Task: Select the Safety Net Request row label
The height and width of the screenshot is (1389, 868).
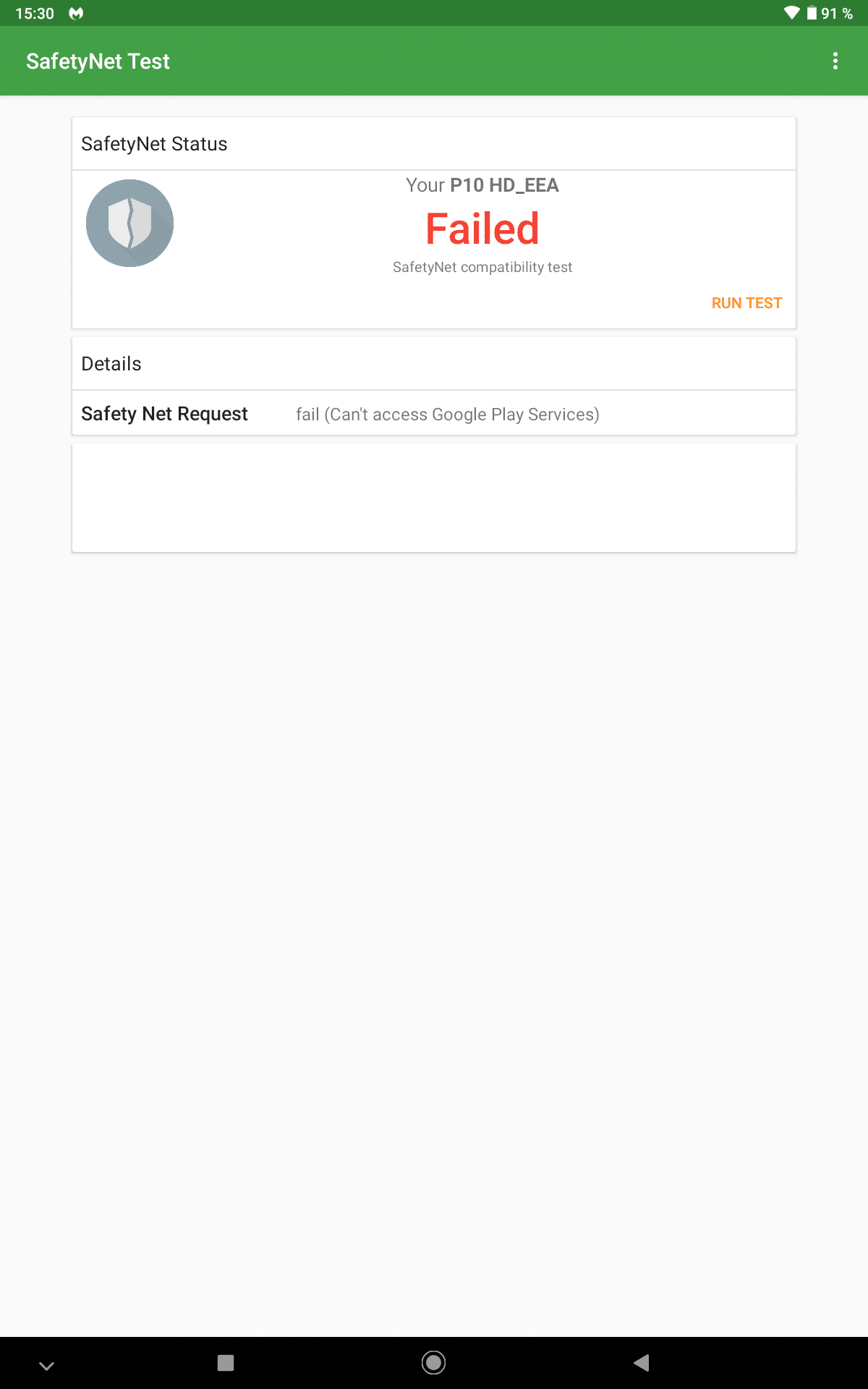Action: click(164, 414)
